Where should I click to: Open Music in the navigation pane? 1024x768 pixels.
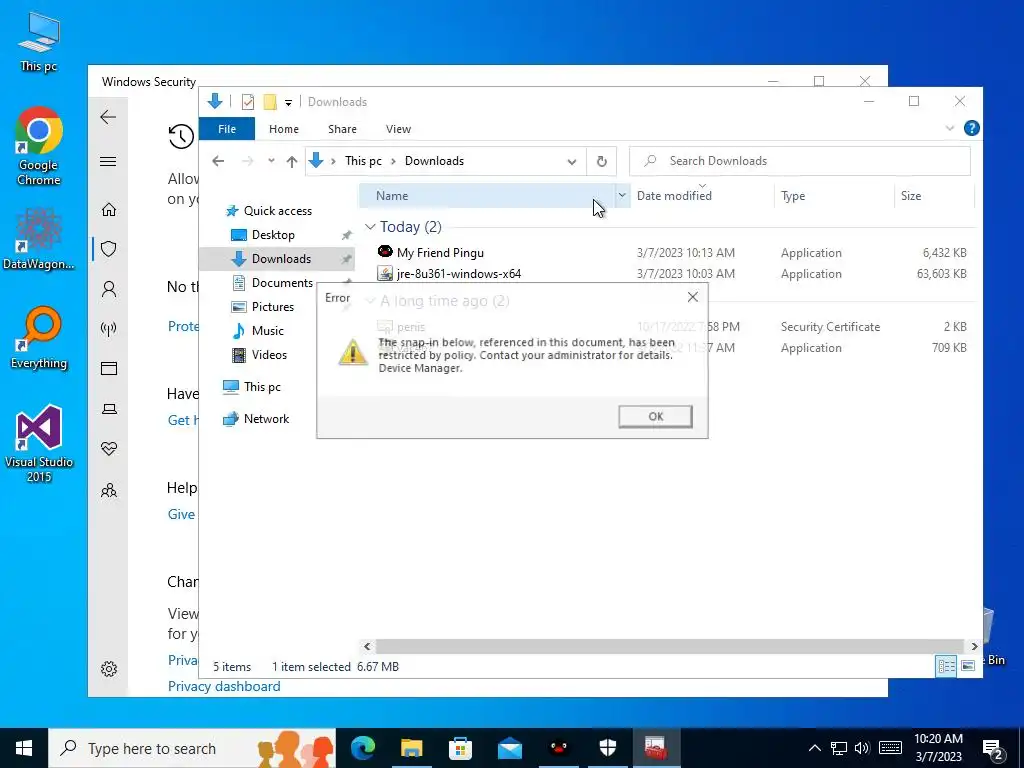(x=268, y=330)
